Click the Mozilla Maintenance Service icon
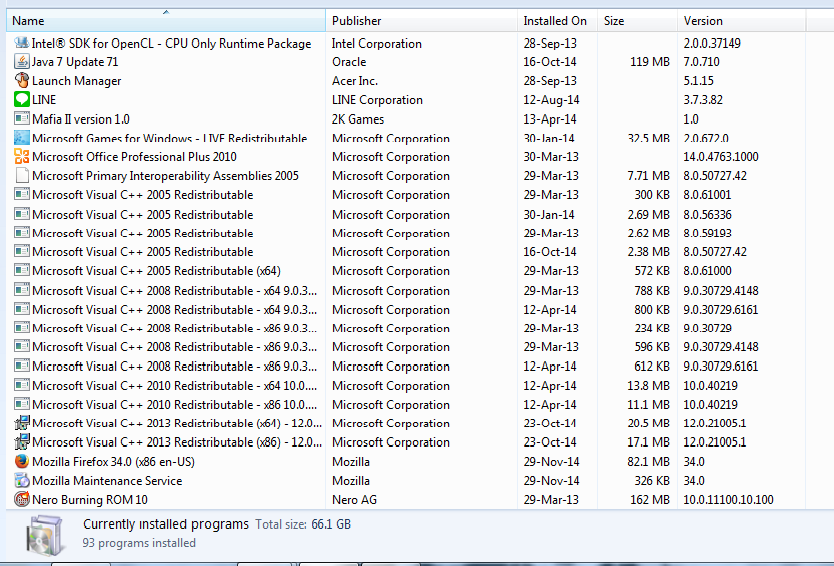The height and width of the screenshot is (566, 834). (21, 480)
